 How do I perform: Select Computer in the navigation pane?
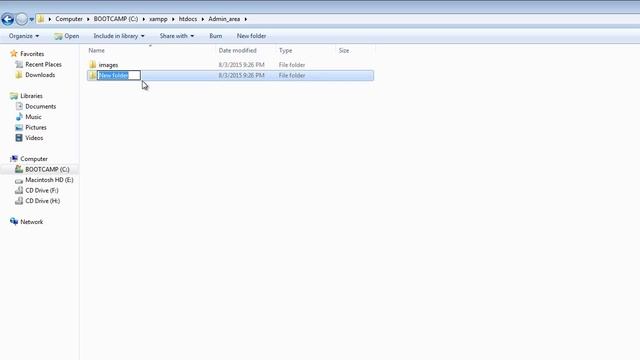coord(34,159)
